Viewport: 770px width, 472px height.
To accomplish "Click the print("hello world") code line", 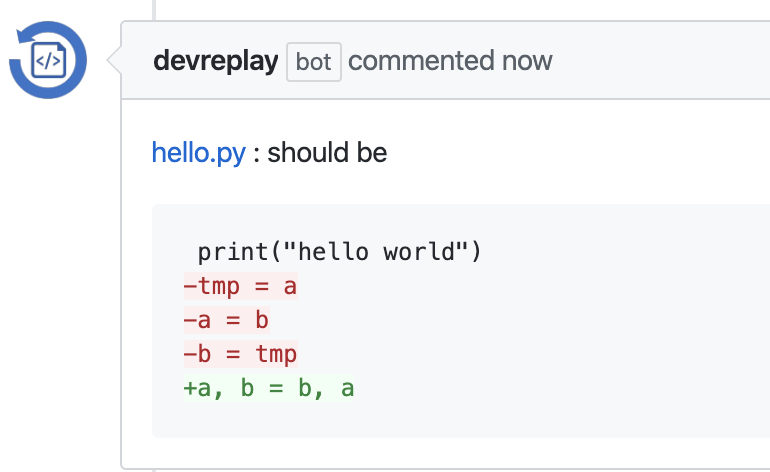I will coord(340,252).
